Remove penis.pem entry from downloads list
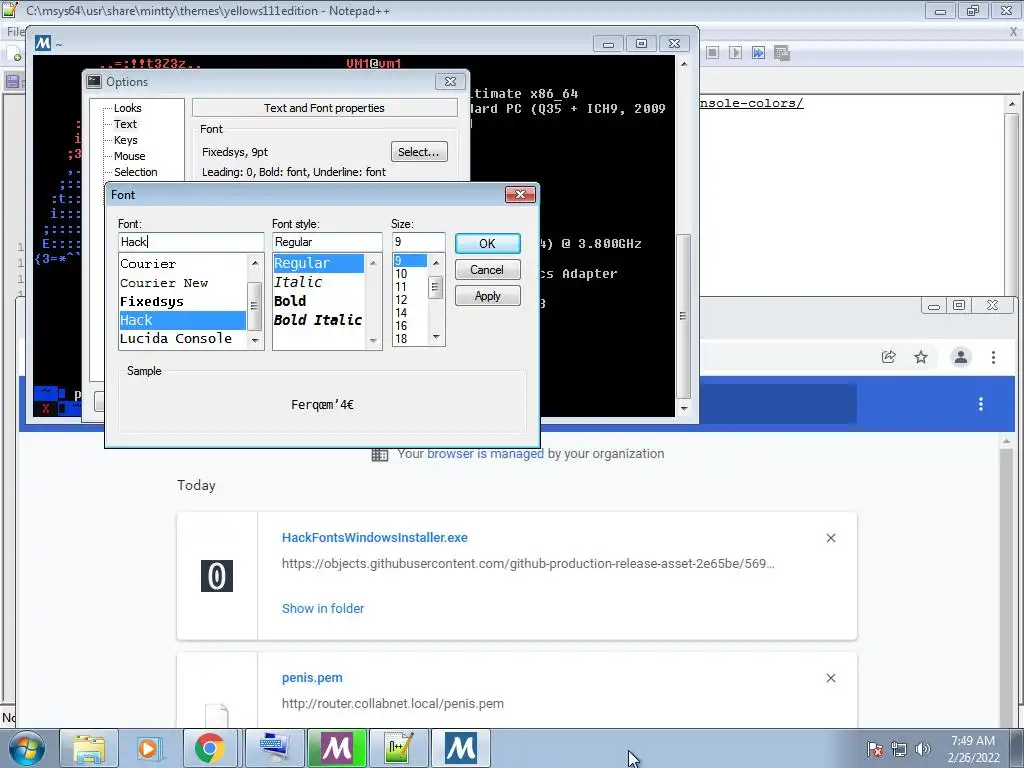This screenshot has height=768, width=1024. click(831, 678)
